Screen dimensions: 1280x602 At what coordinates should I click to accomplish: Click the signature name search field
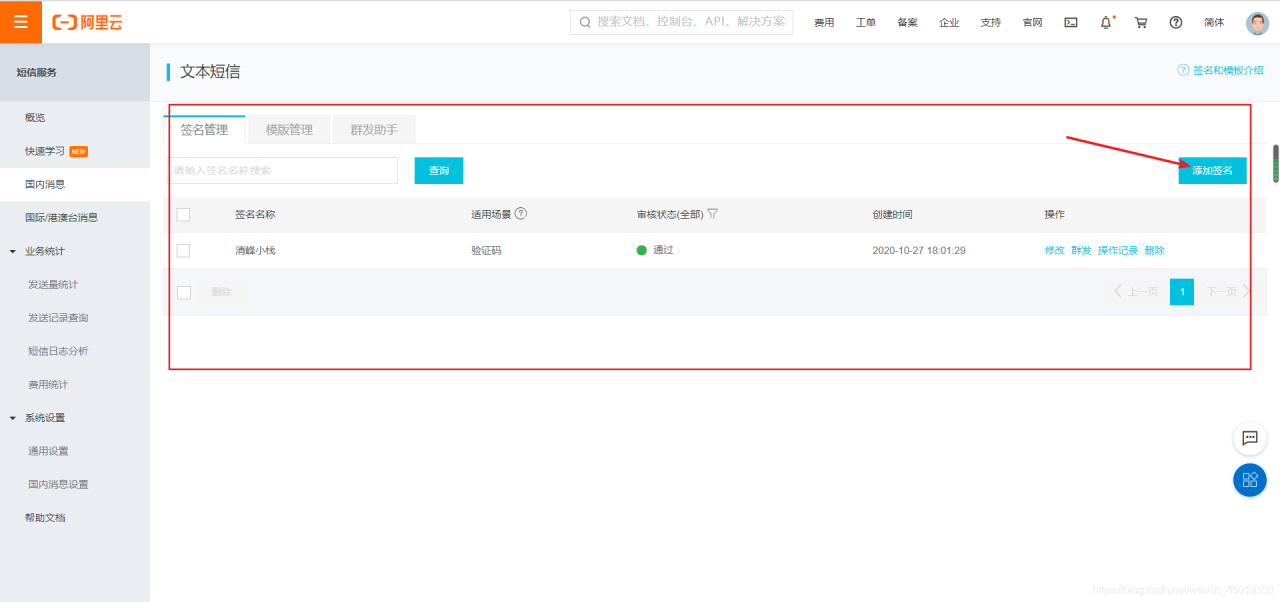point(283,171)
